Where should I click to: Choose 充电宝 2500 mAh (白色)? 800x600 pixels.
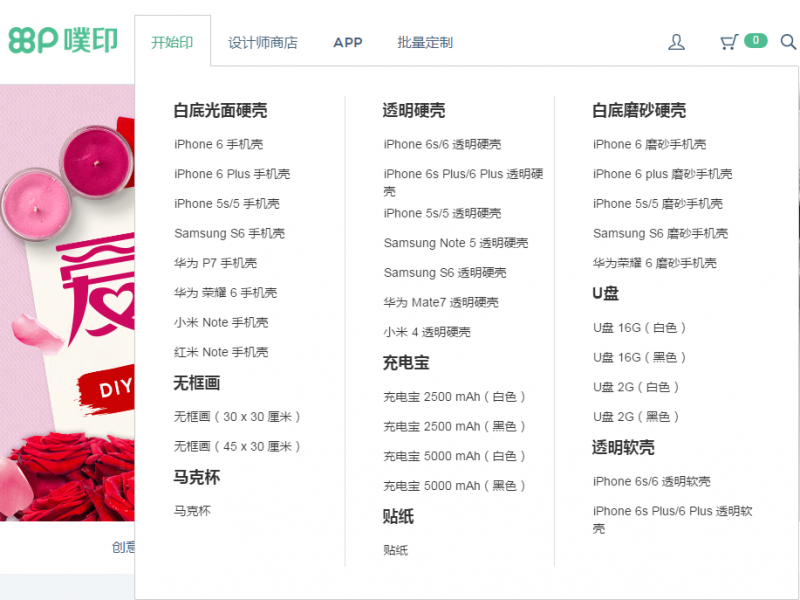455,397
